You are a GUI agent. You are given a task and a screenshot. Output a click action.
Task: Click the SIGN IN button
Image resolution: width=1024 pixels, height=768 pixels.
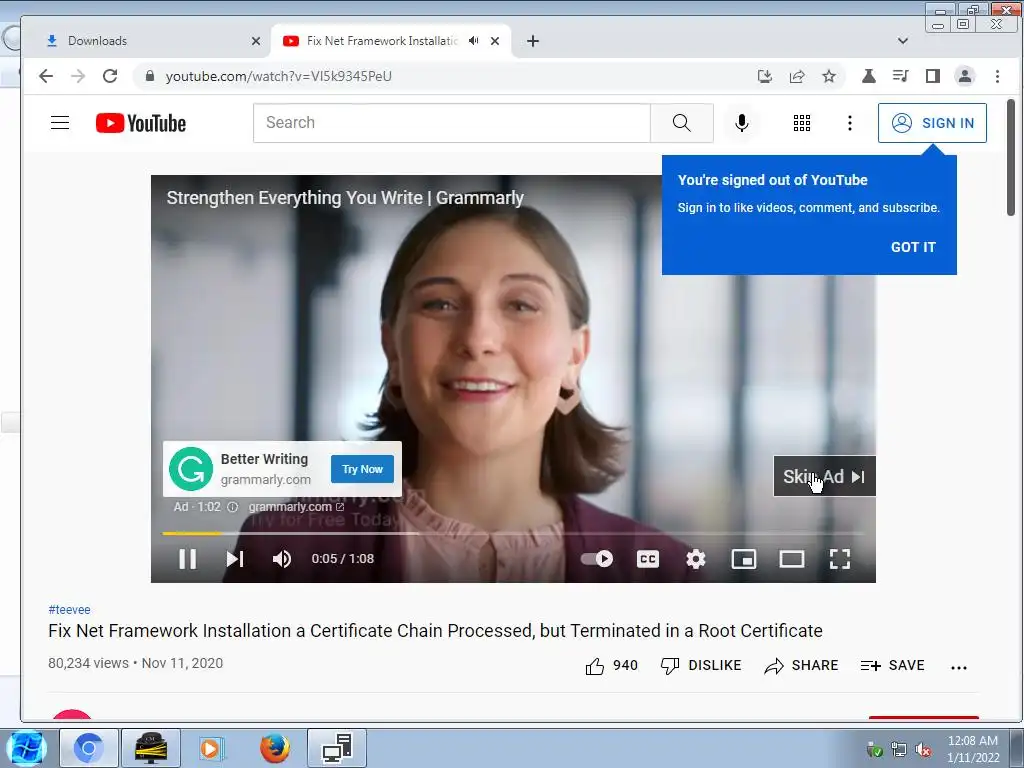pyautogui.click(x=933, y=123)
